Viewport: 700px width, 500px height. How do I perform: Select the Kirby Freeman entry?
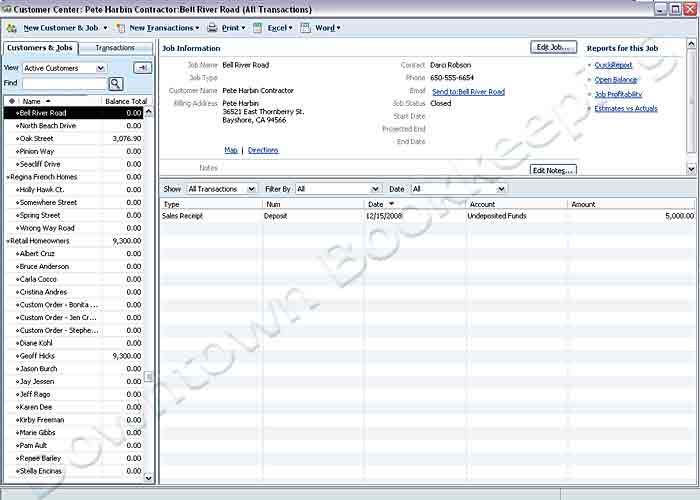(x=74, y=420)
